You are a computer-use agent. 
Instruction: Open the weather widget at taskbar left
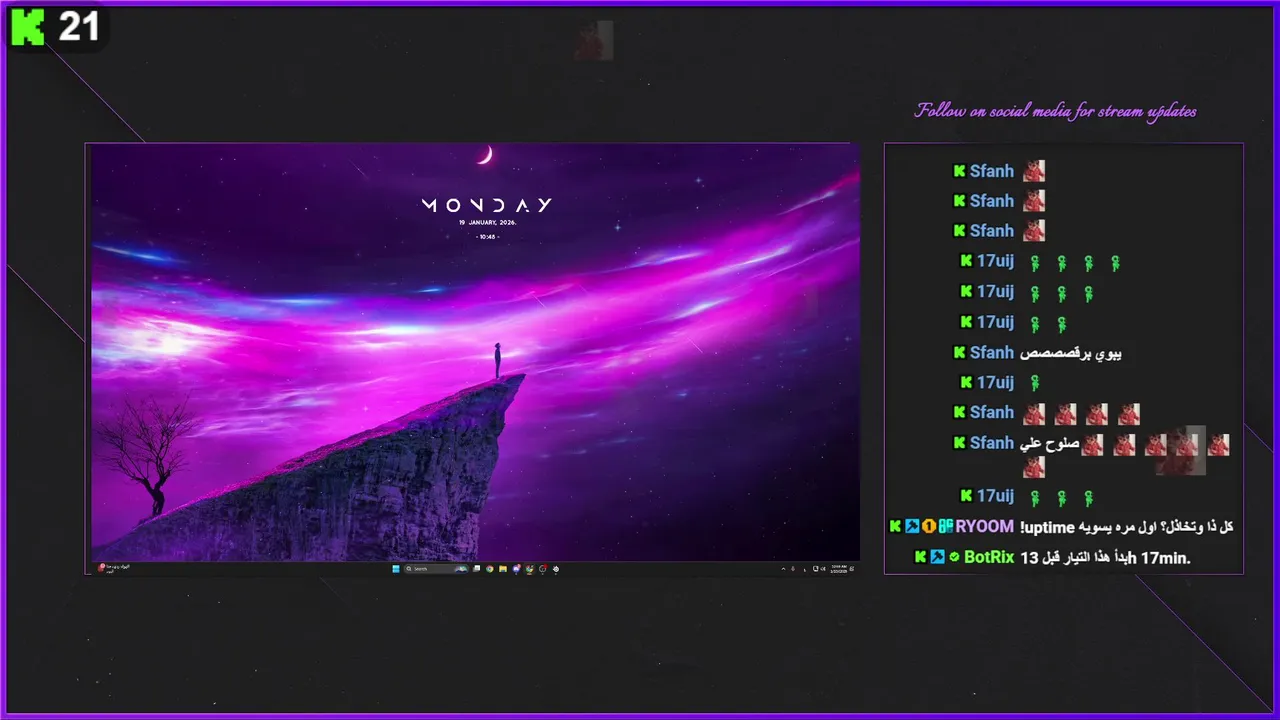click(x=115, y=569)
